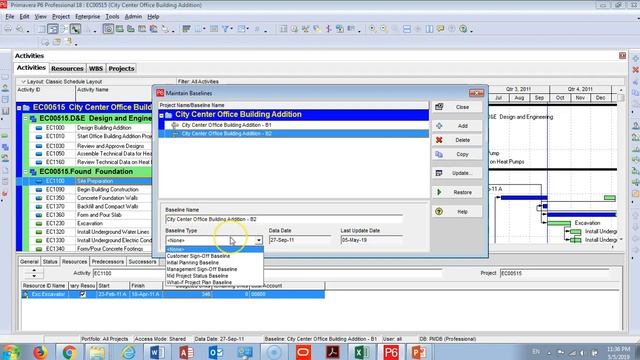Open the Predecessors details tab
Screen dimensions: 640x360
pyautogui.click(x=108, y=262)
